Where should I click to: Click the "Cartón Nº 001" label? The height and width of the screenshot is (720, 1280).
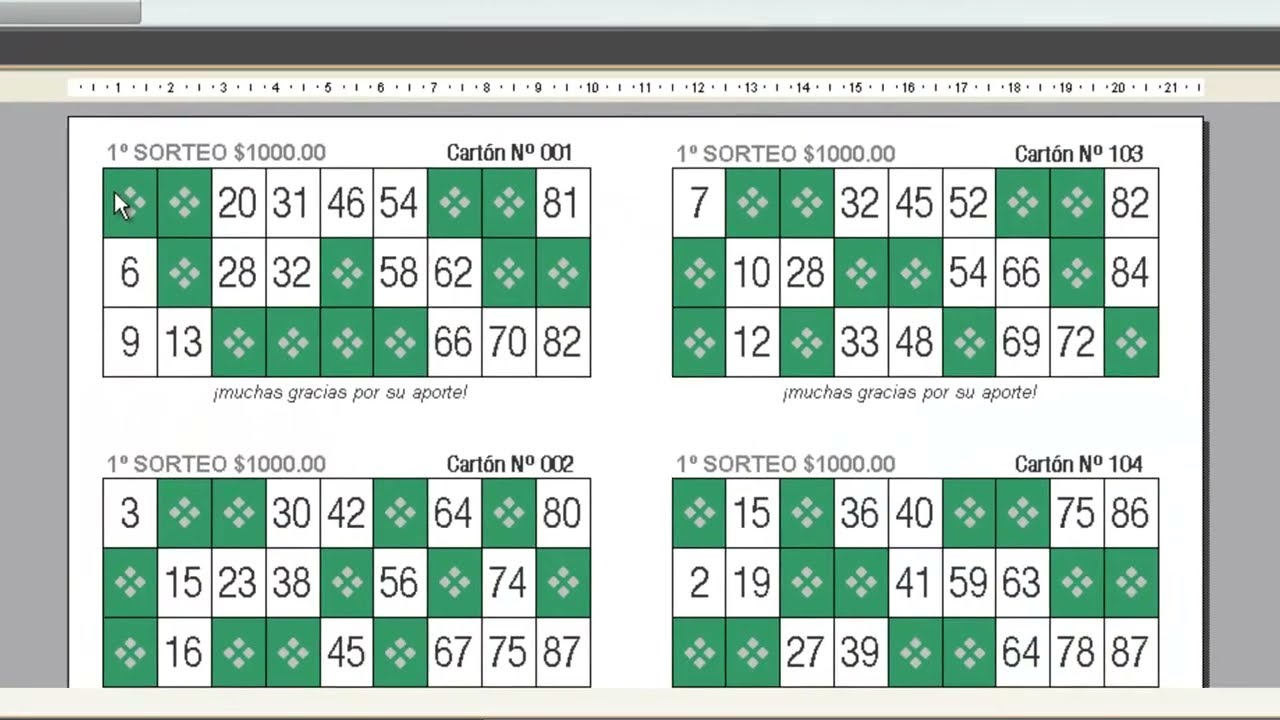(x=509, y=152)
